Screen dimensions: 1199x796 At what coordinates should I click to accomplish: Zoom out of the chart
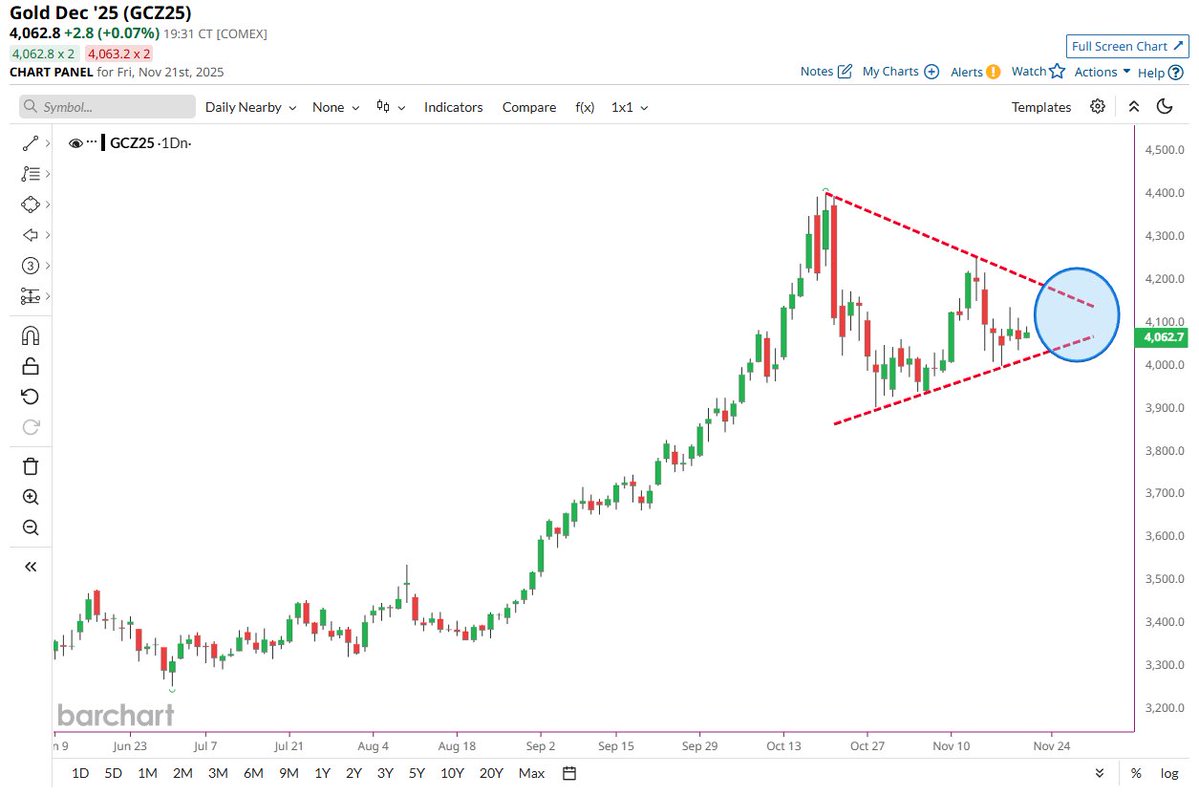[x=31, y=528]
